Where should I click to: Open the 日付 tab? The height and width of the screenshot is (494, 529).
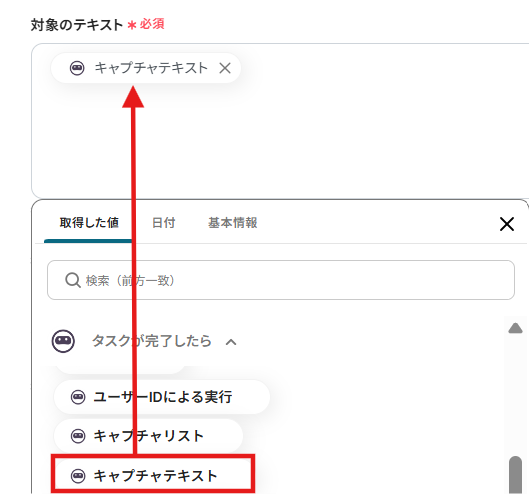(x=163, y=223)
